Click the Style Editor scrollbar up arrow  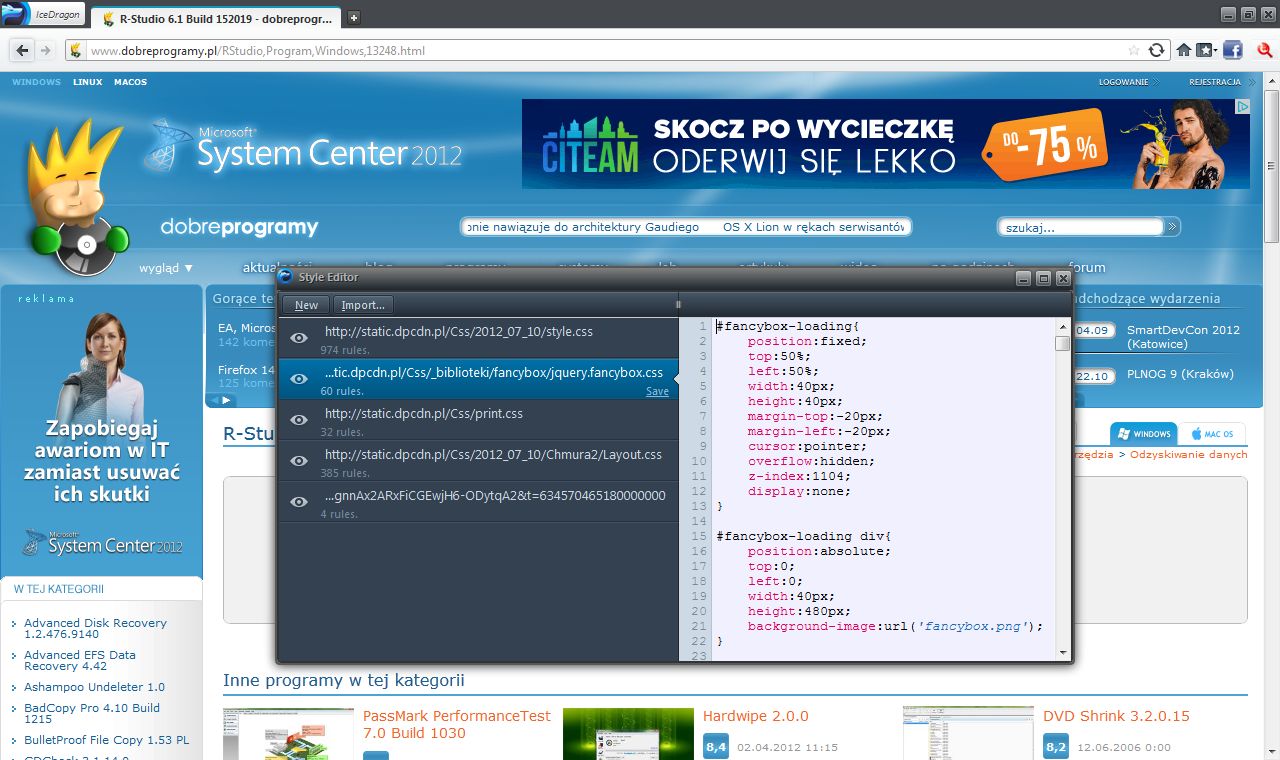tap(1062, 326)
